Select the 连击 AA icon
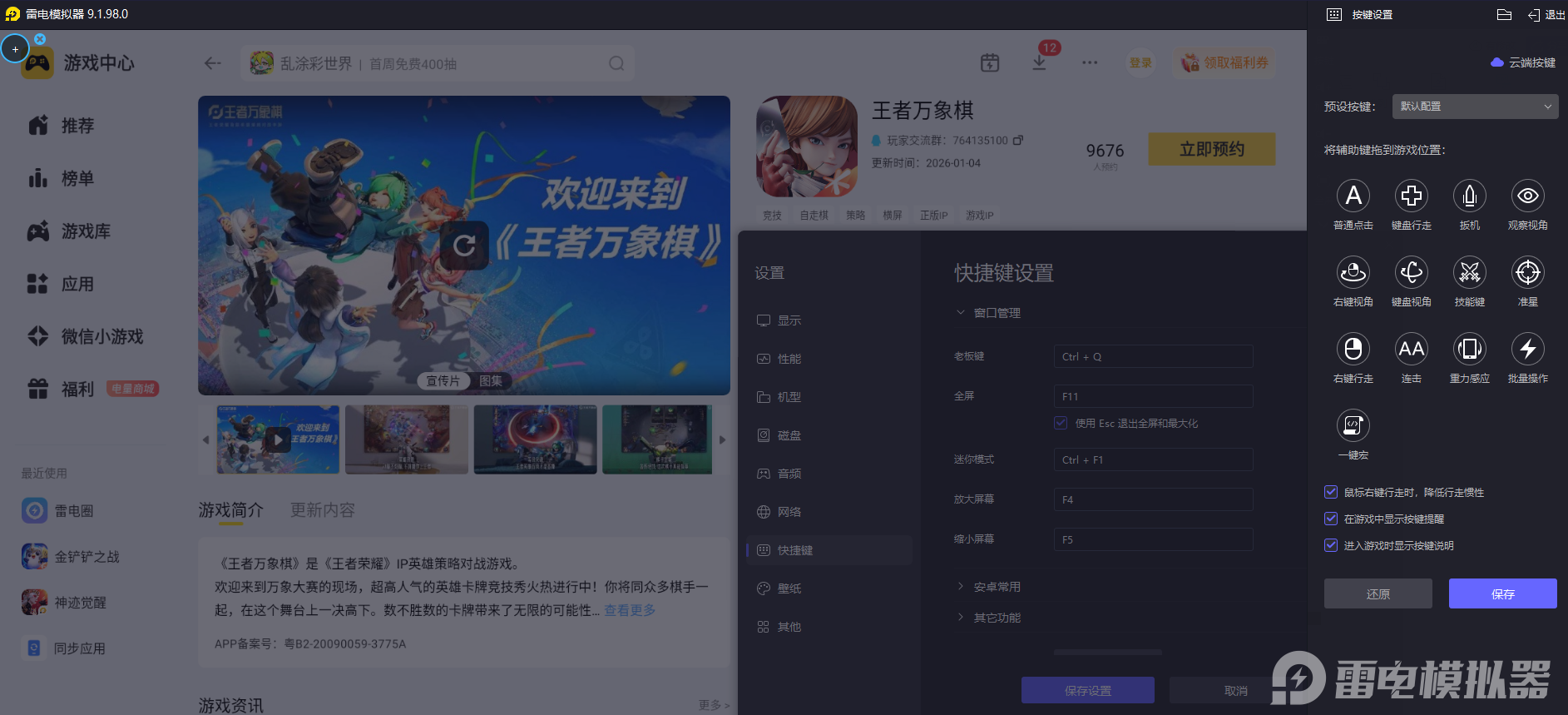This screenshot has height=715, width=1568. (1412, 349)
